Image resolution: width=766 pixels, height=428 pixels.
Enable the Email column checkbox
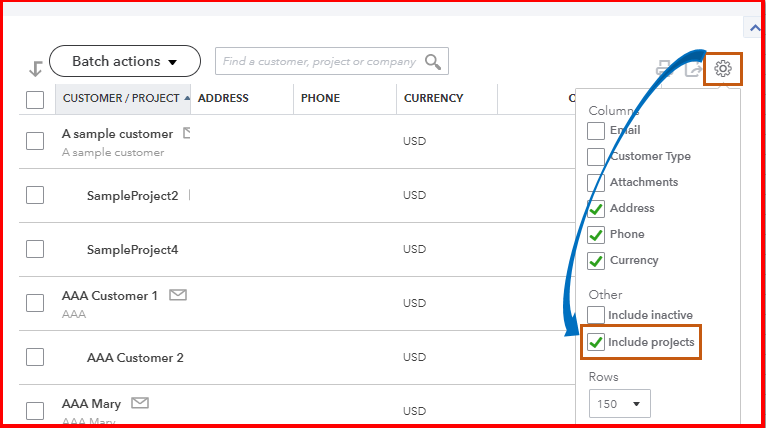[x=596, y=130]
